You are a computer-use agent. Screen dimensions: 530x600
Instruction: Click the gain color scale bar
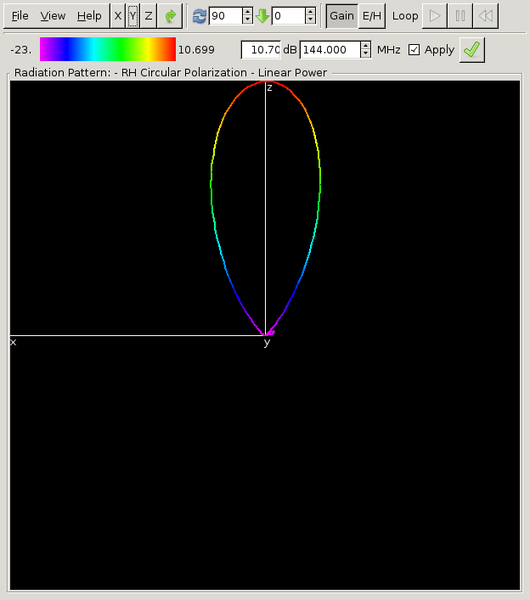108,49
